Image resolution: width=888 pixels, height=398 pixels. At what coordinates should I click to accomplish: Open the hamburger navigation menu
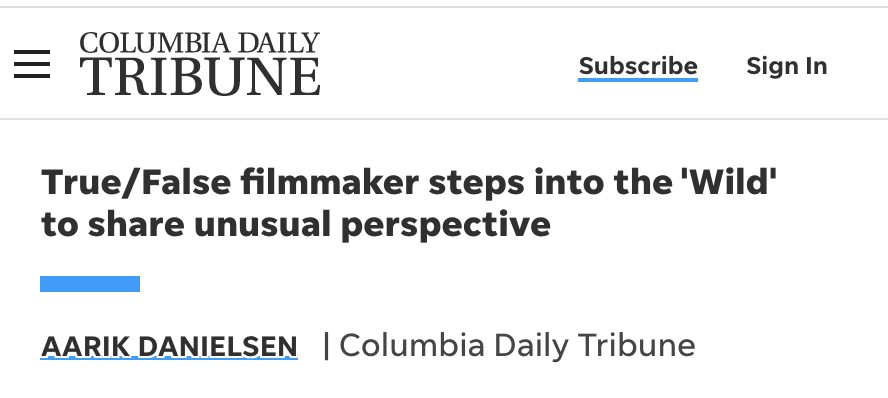coord(32,64)
